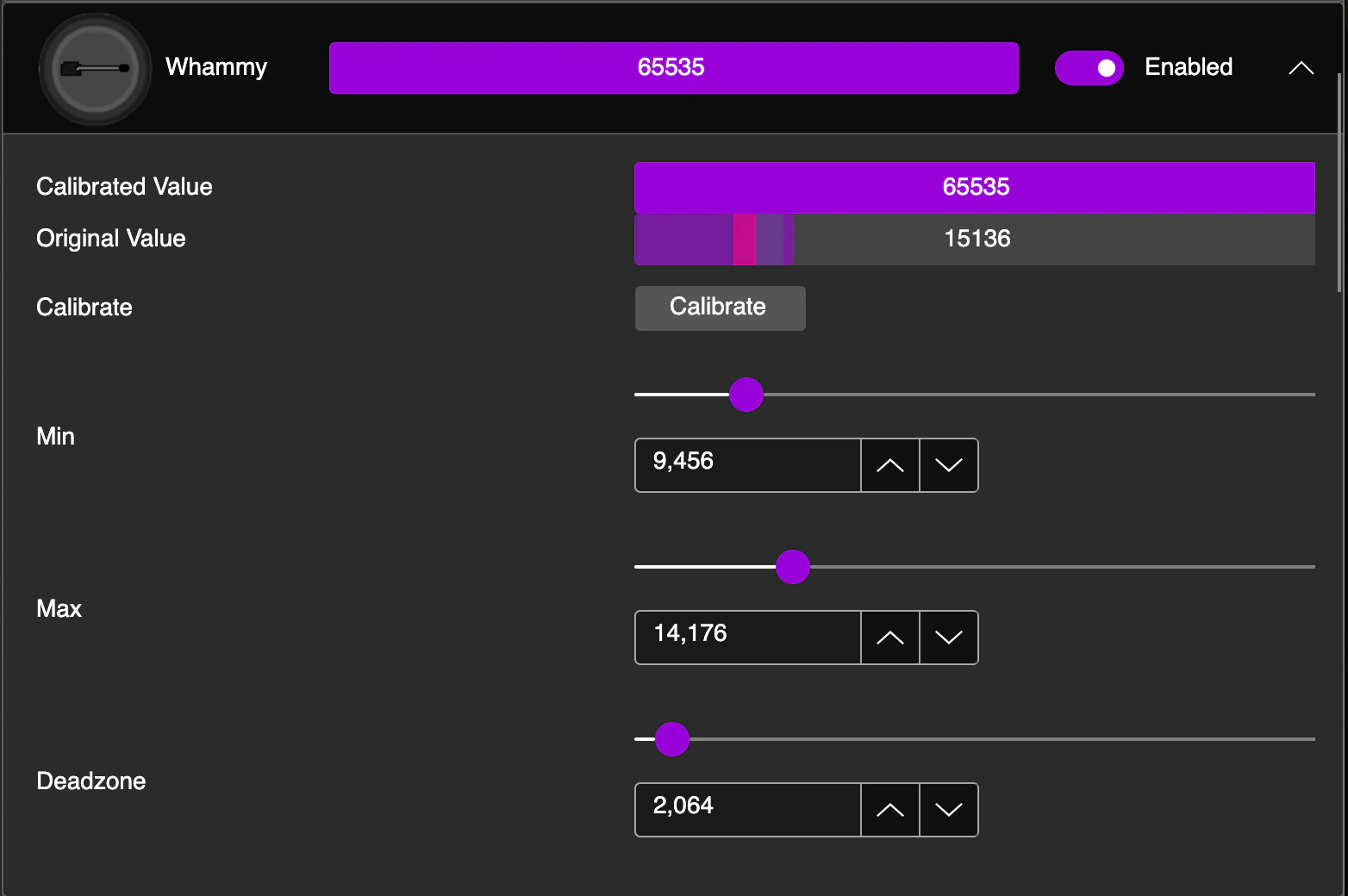Click the Calibrate row label on the left

(x=84, y=308)
